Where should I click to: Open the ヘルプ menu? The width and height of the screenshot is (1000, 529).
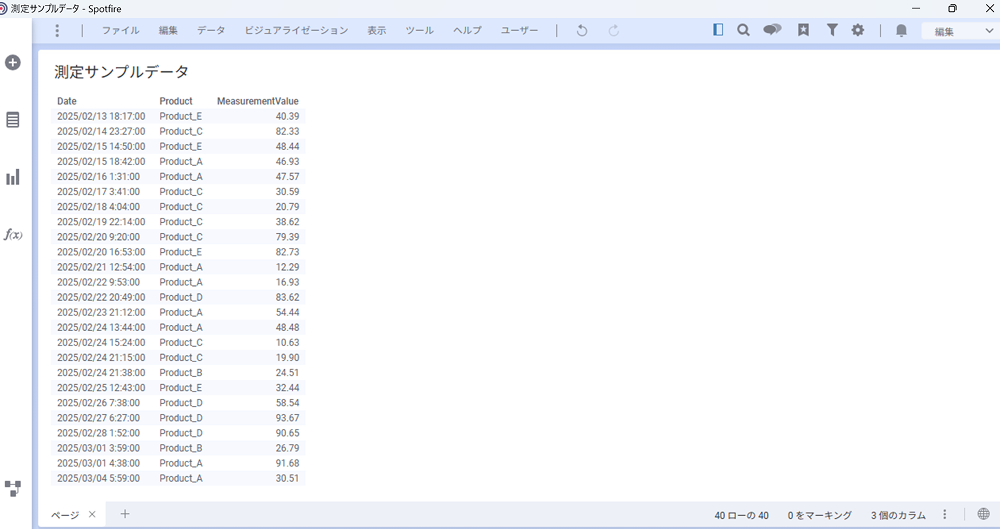(x=467, y=31)
